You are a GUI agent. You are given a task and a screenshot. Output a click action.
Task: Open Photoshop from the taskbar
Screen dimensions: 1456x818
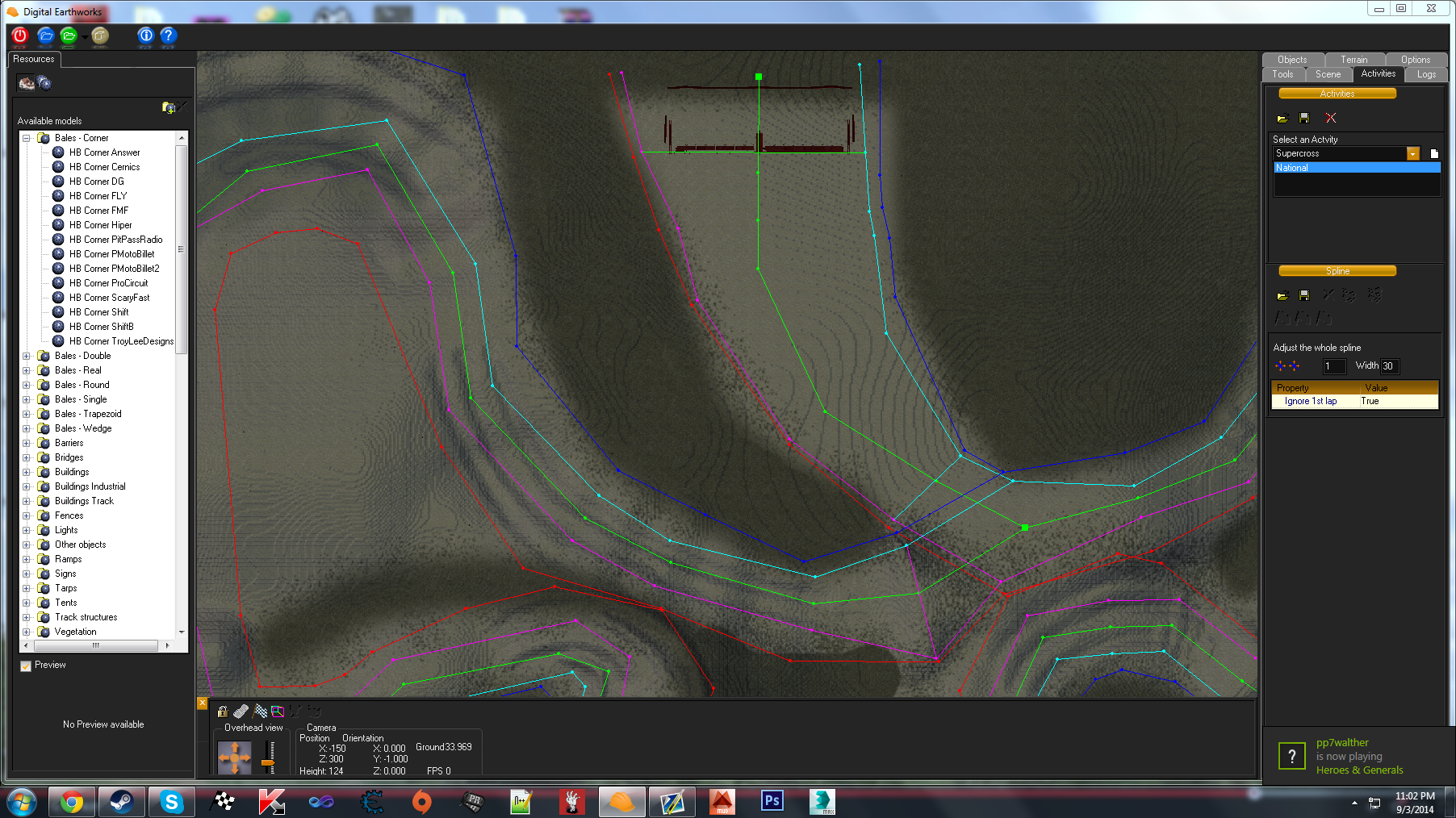click(772, 801)
